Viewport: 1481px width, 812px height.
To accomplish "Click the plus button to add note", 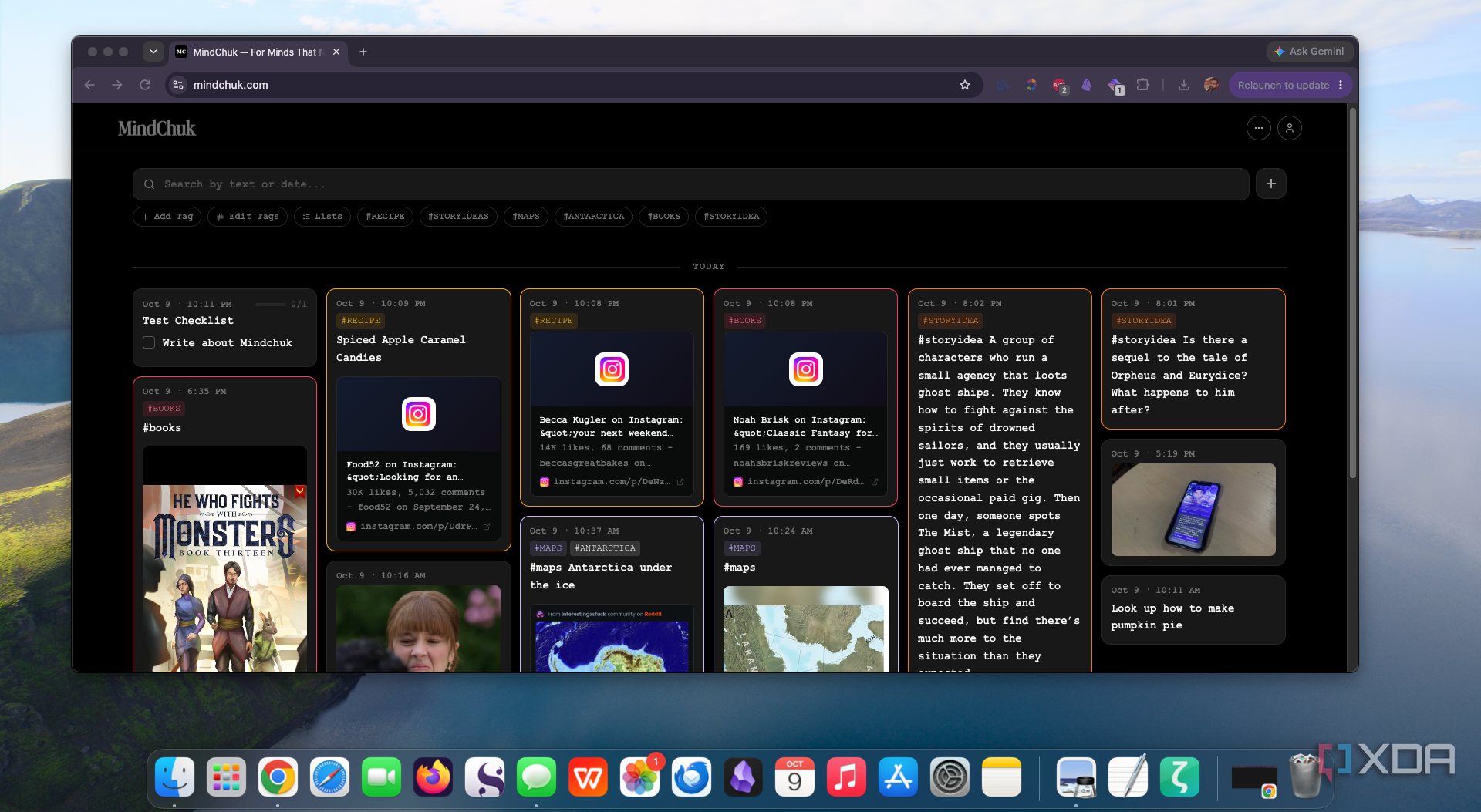I will 1271,184.
